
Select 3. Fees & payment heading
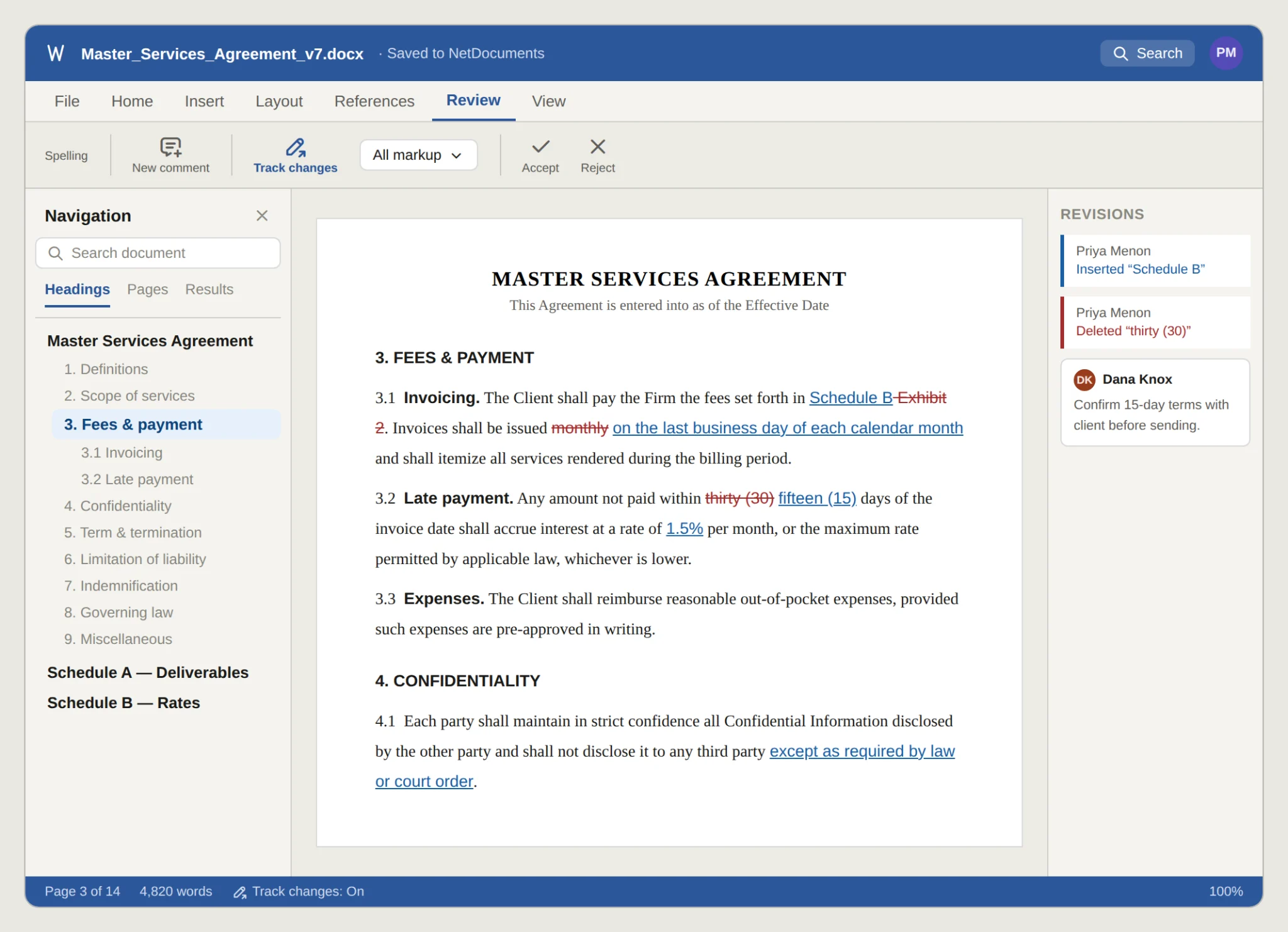166,424
